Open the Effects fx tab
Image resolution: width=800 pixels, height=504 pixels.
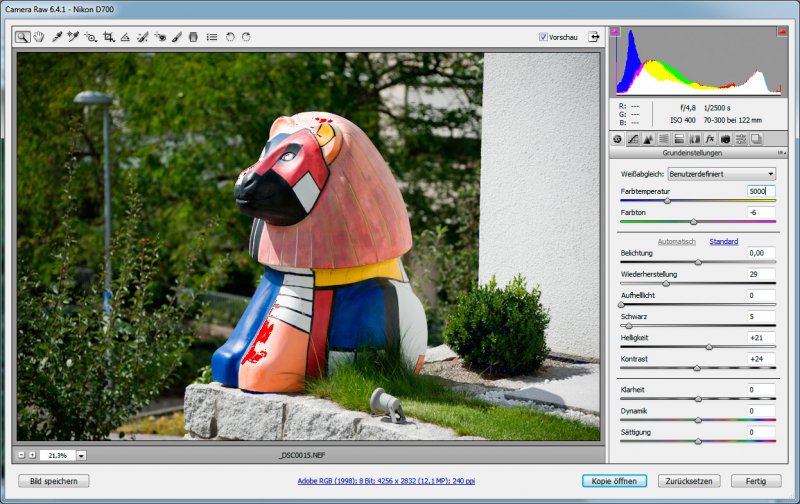click(x=710, y=139)
